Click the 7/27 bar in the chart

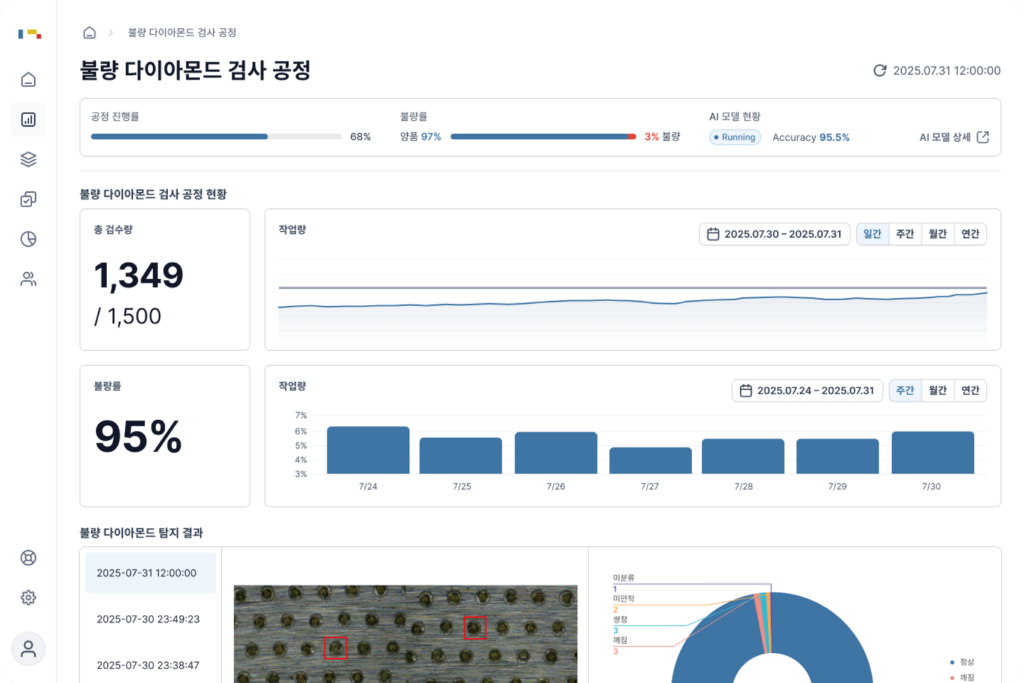(x=650, y=460)
